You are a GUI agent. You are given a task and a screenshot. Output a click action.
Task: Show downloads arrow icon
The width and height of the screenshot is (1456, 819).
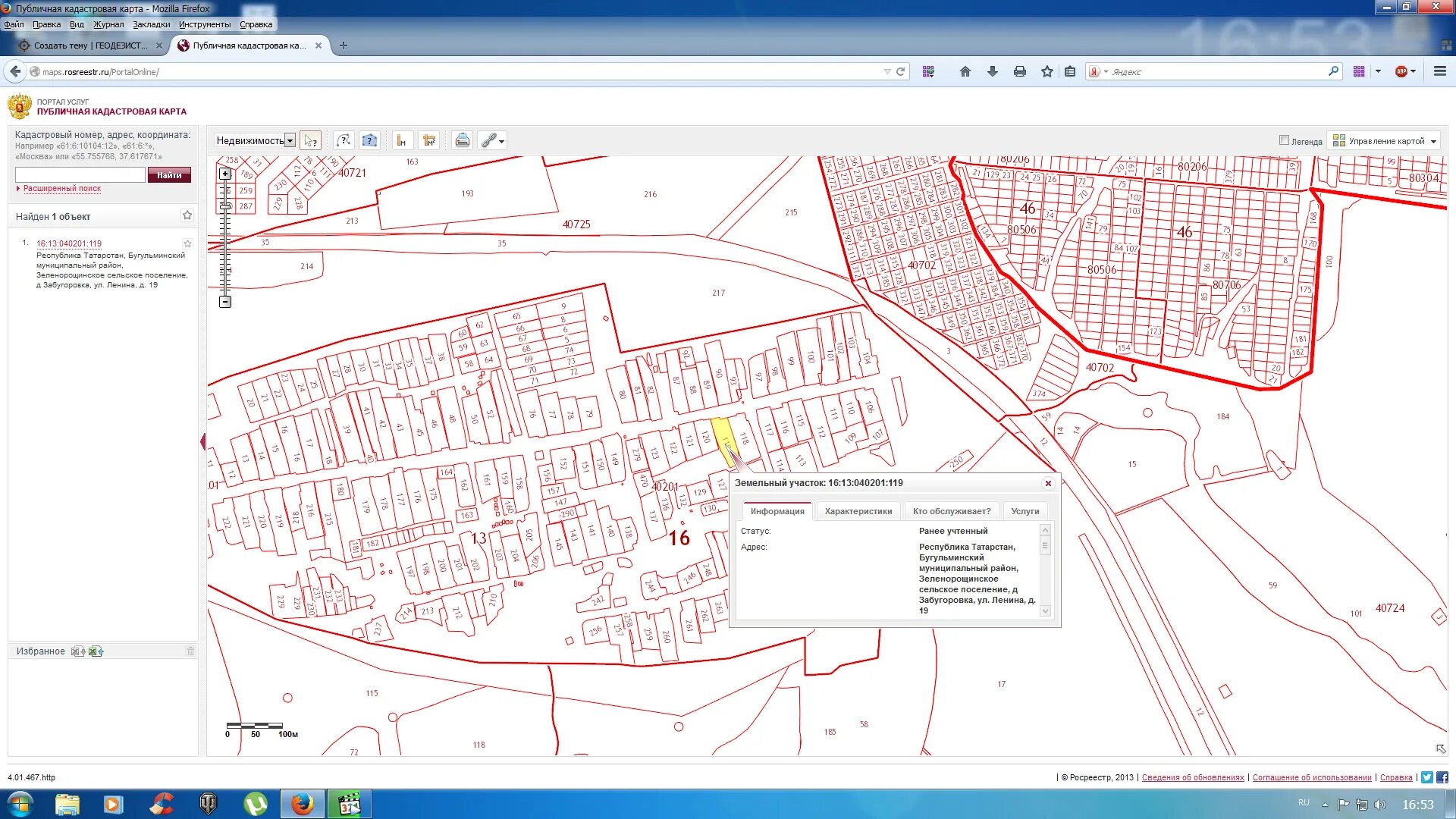click(992, 71)
